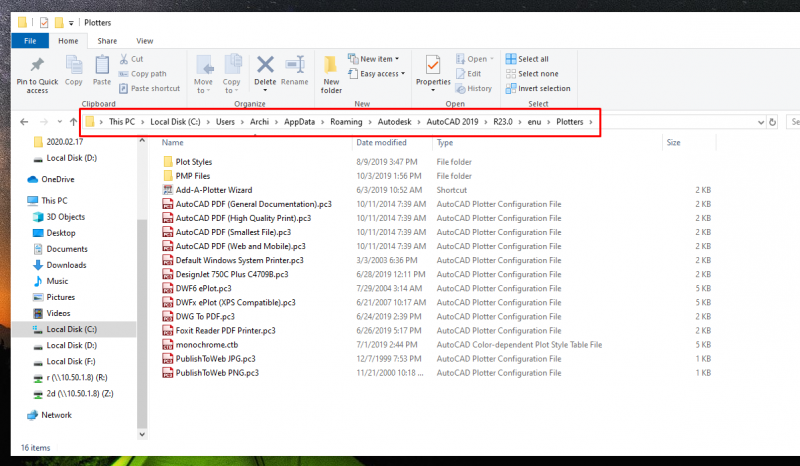Select DesignJet 750C Plus C4709B.pc3
The width and height of the screenshot is (800, 466).
(x=226, y=274)
